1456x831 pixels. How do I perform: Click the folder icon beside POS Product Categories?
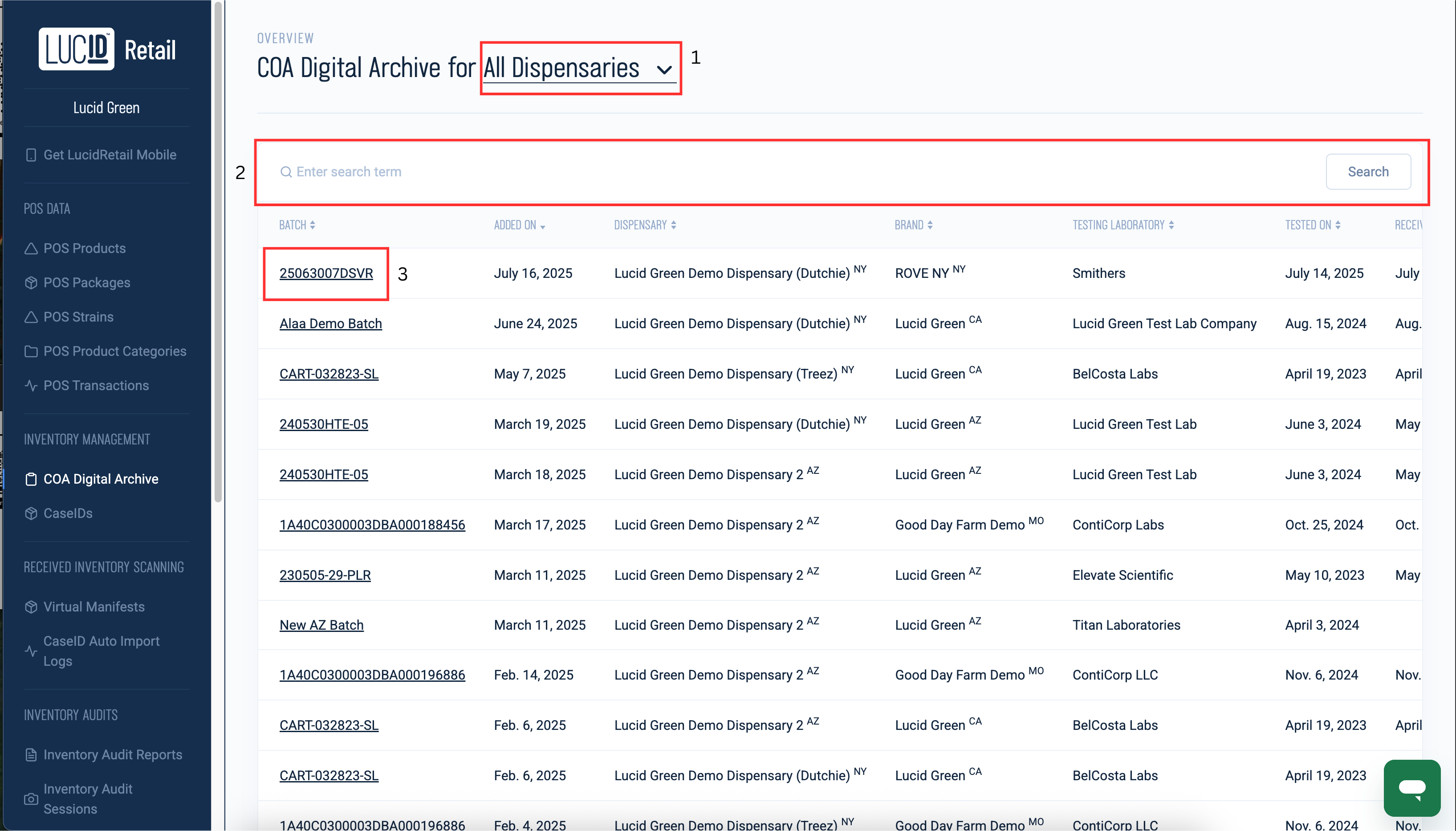point(31,351)
